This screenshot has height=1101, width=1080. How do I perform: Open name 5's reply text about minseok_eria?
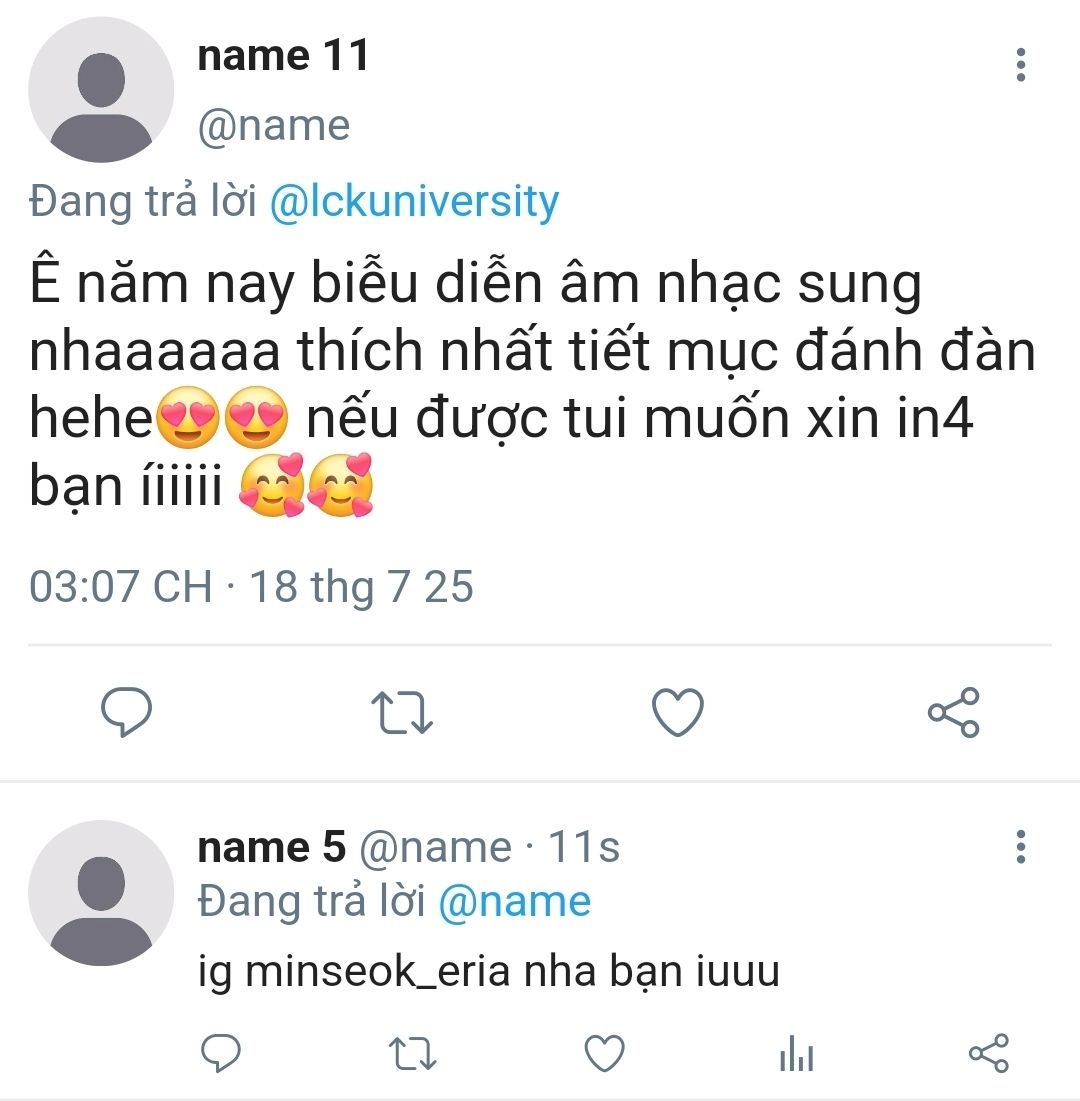click(x=488, y=971)
